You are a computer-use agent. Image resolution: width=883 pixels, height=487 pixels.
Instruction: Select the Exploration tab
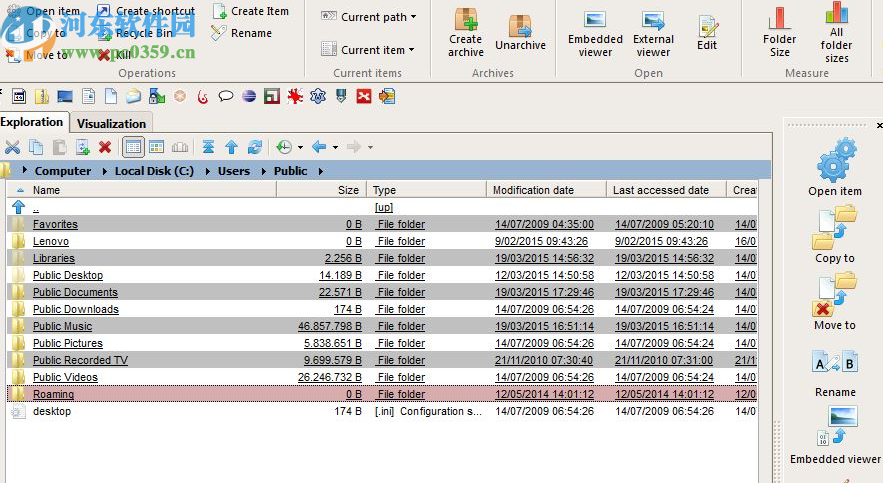(x=32, y=122)
